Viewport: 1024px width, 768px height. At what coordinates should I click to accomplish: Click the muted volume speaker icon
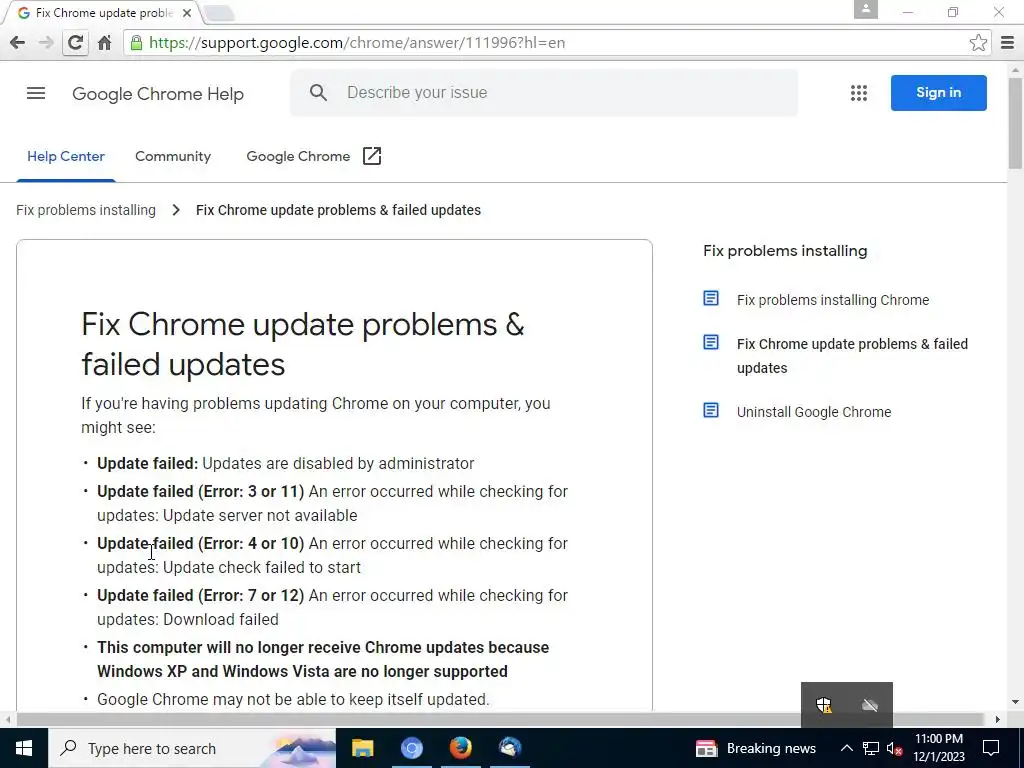[x=895, y=748]
